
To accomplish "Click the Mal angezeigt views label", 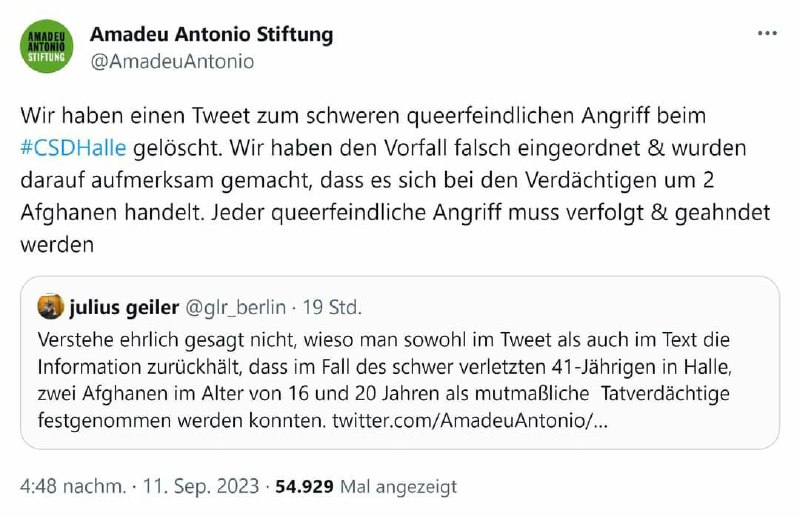I will (398, 487).
